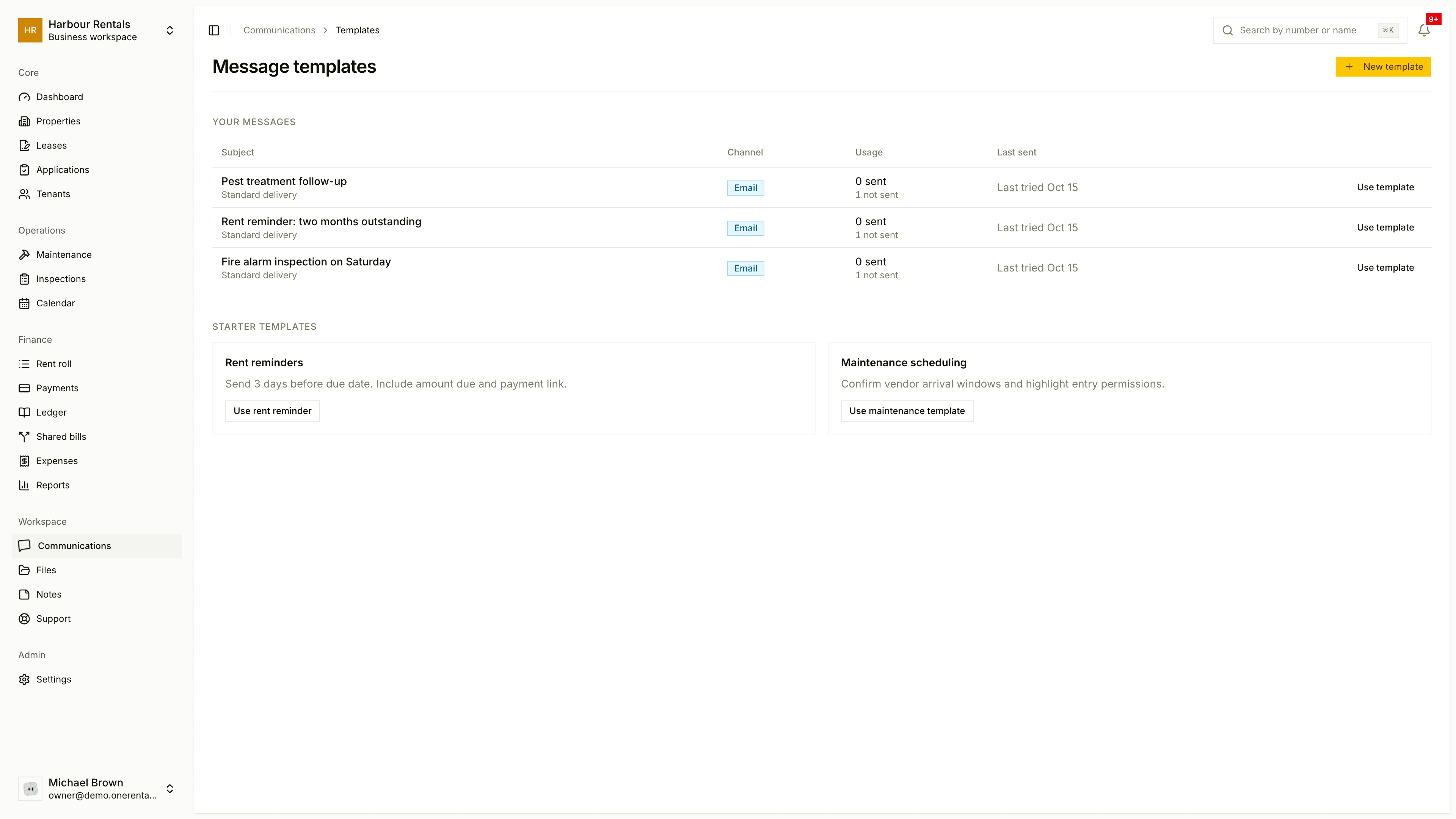The height and width of the screenshot is (819, 1456).
Task: Click the Settings gear icon
Action: 24,679
